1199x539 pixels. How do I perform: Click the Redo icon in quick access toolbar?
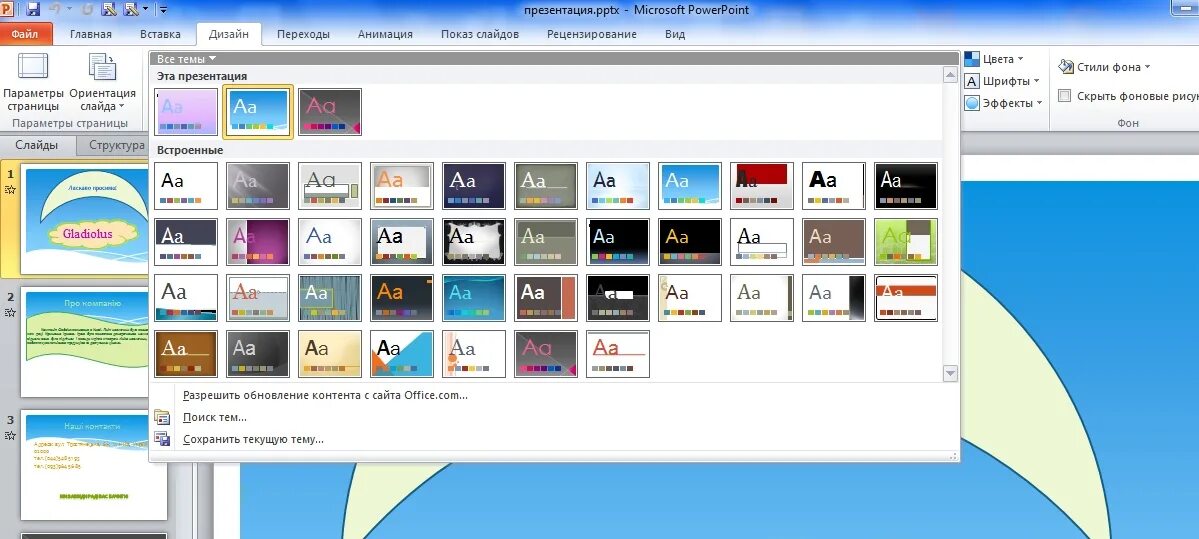[x=87, y=10]
